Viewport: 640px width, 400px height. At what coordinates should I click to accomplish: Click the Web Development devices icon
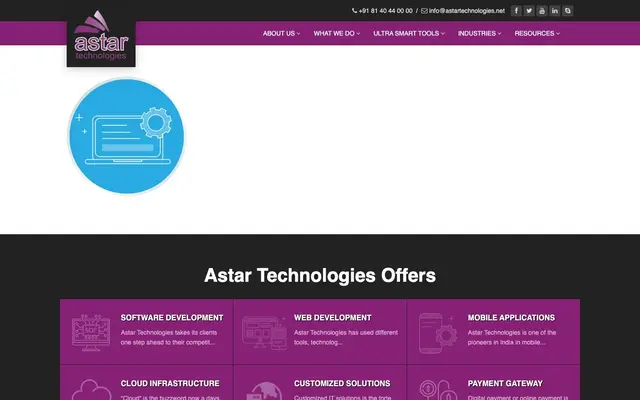coord(264,332)
